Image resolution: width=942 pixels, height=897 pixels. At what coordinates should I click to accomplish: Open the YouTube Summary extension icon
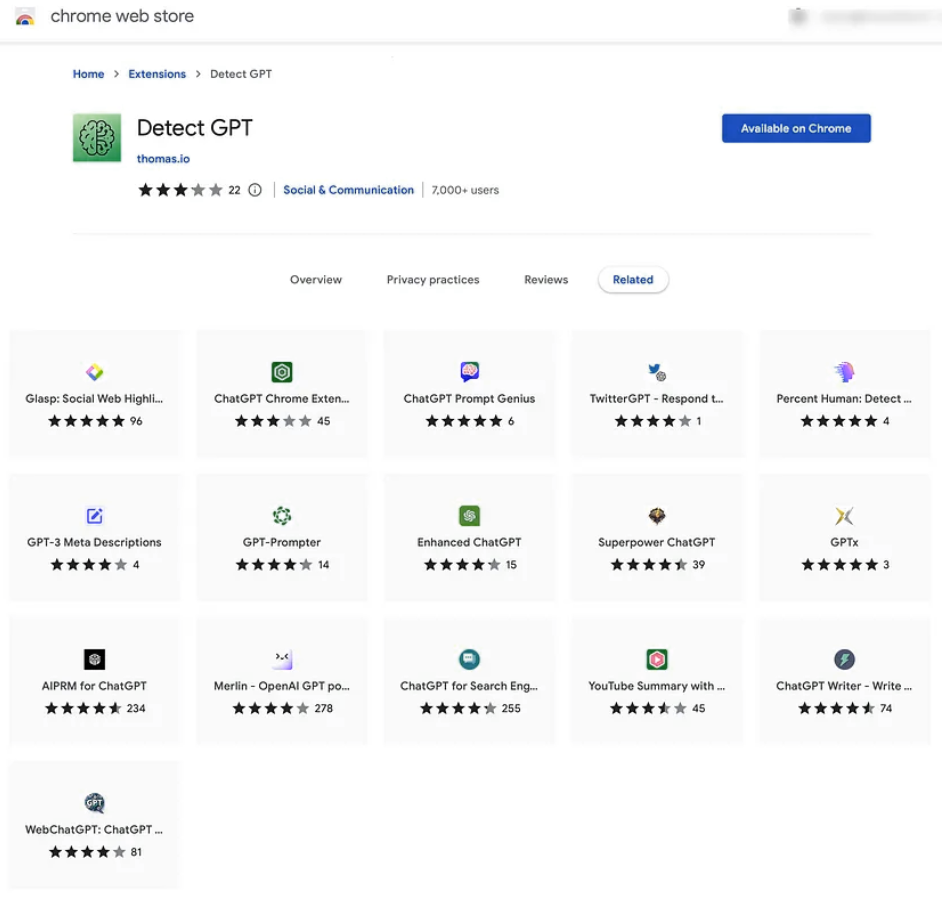657,659
